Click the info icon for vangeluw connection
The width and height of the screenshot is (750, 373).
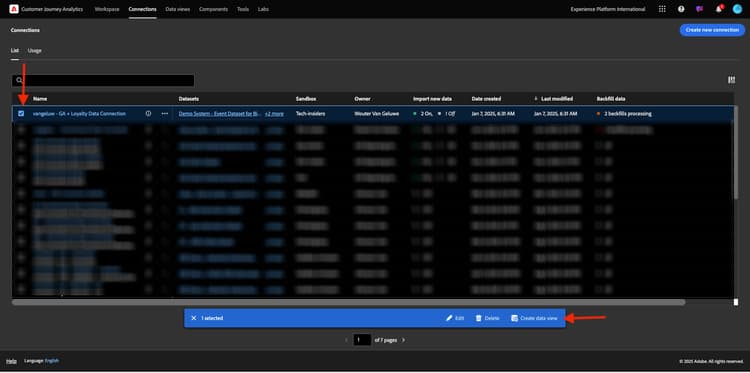click(x=148, y=114)
